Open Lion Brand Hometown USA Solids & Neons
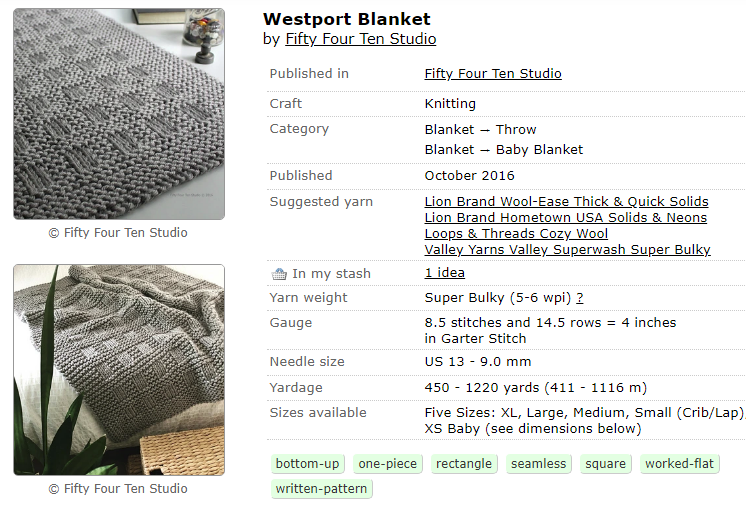This screenshot has height=509, width=746. tap(565, 218)
